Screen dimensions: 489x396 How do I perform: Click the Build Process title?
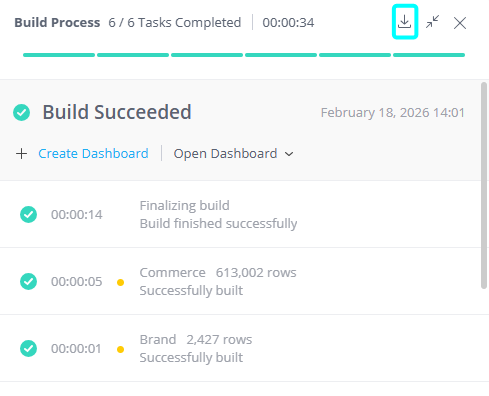pos(57,23)
